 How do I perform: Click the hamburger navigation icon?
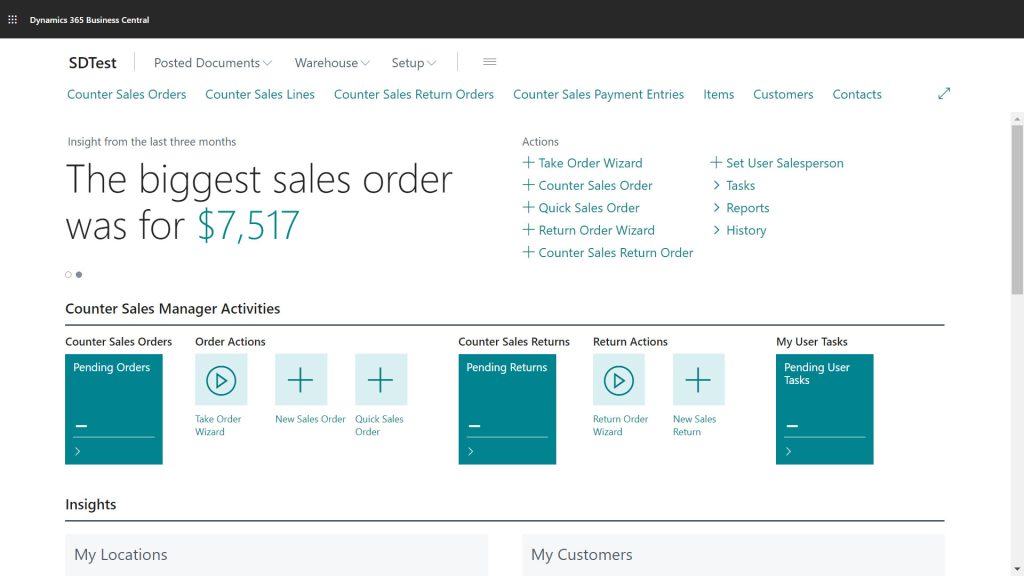tap(489, 61)
